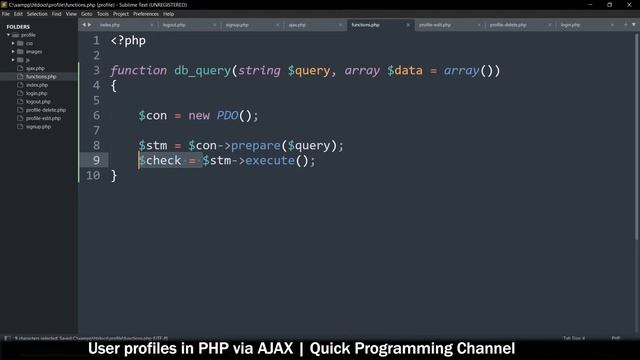Click the execute method call
This screenshot has width=640, height=360.
coord(270,160)
